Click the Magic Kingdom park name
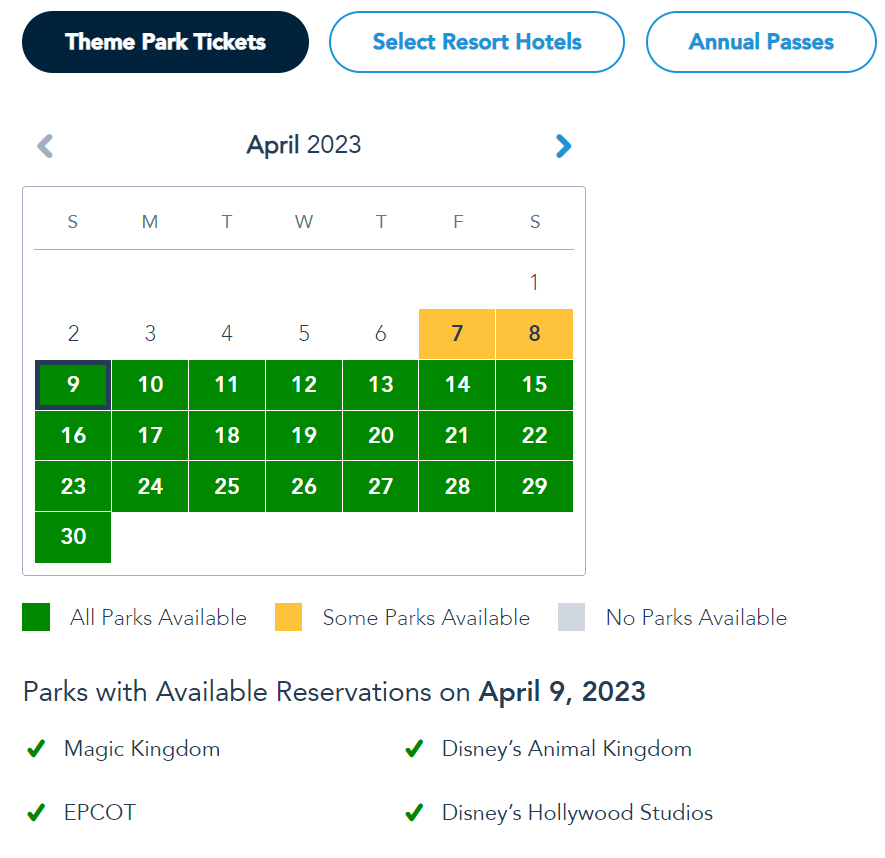This screenshot has width=885, height=858. click(142, 749)
